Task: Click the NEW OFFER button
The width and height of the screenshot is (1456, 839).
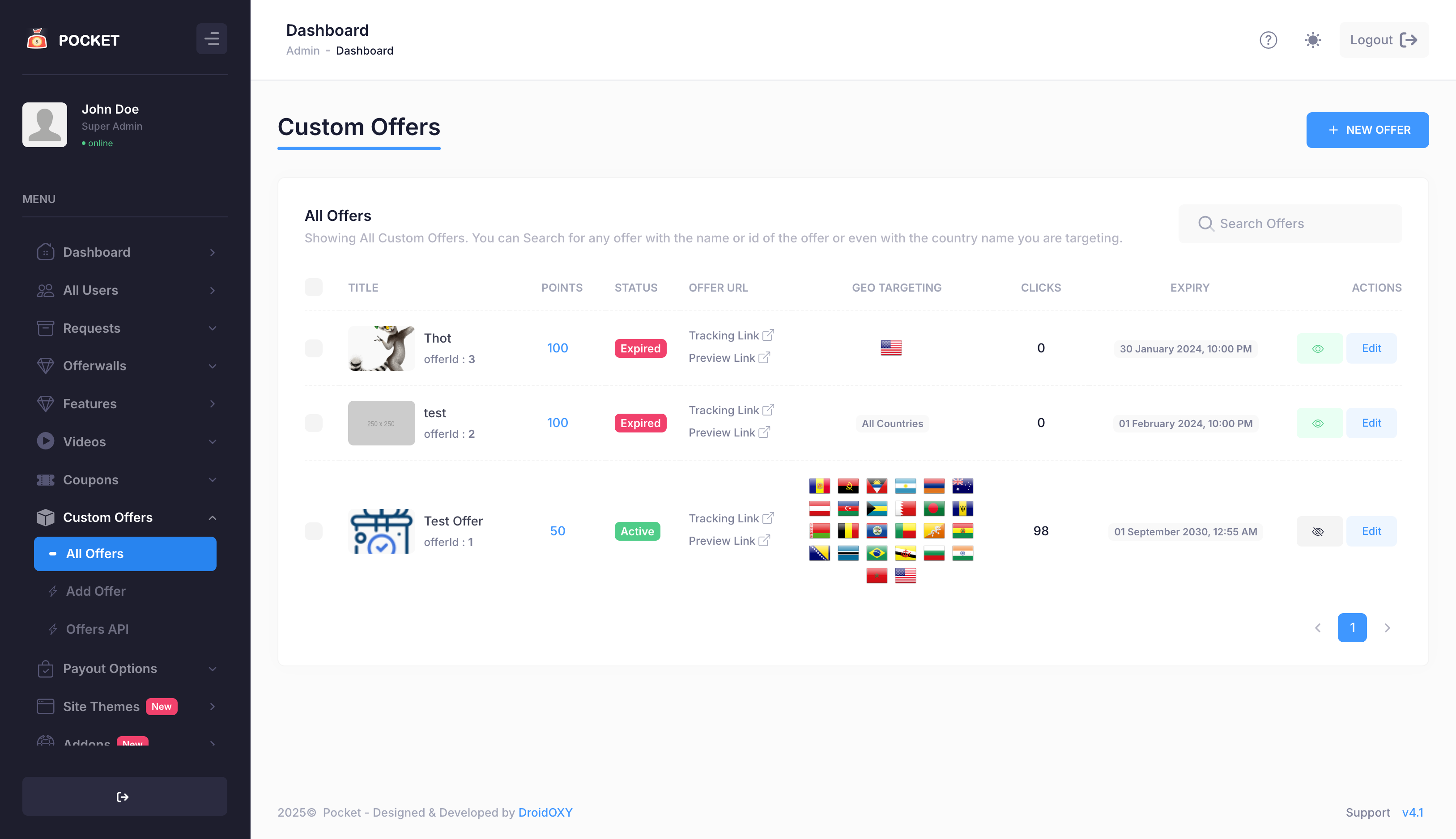Action: click(1367, 130)
